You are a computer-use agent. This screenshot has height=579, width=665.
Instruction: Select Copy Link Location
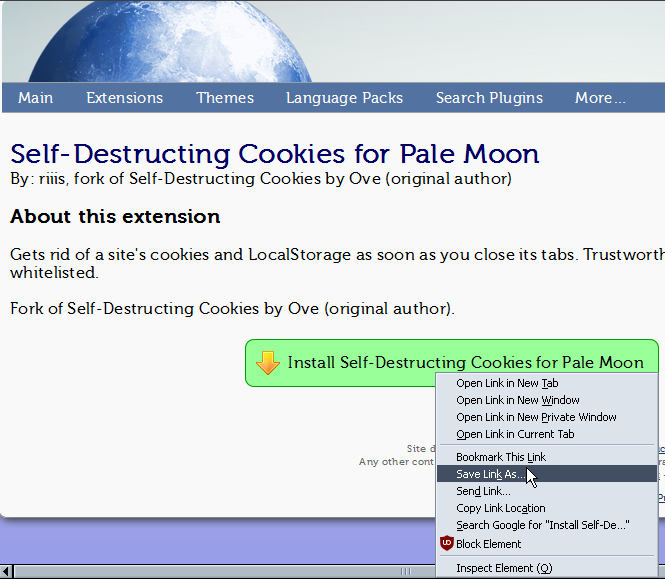[547, 508]
